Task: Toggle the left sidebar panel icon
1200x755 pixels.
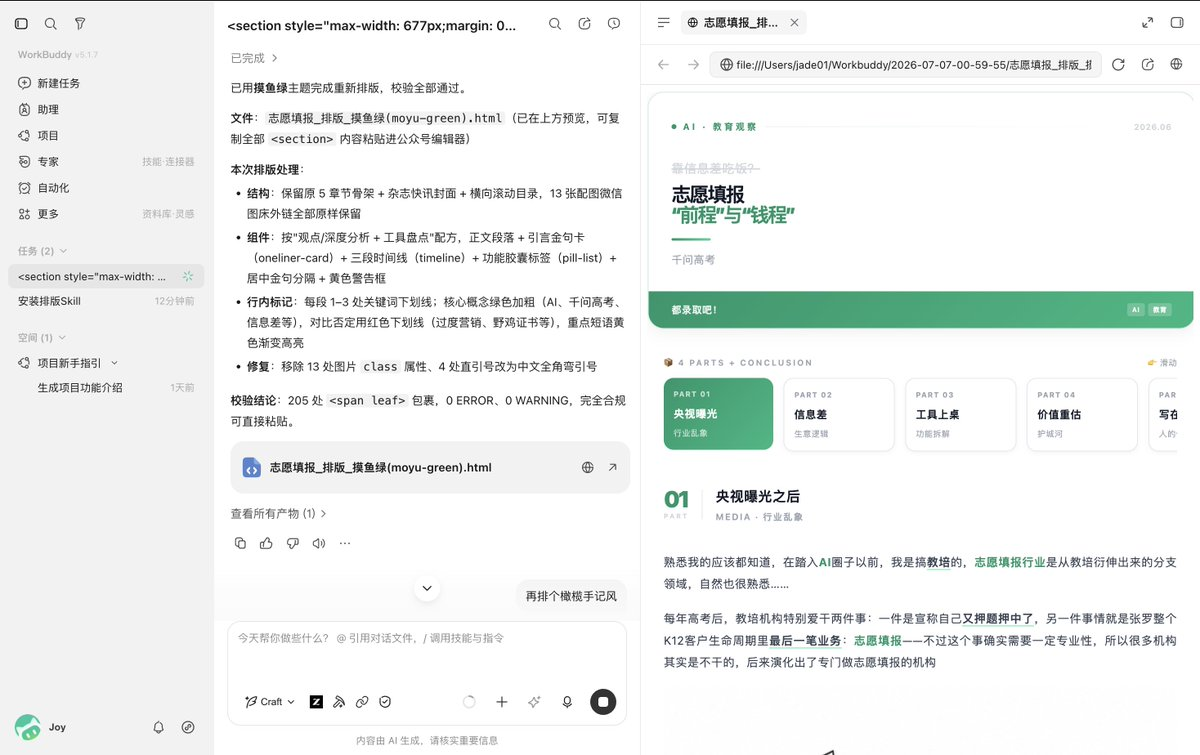Action: tap(22, 23)
